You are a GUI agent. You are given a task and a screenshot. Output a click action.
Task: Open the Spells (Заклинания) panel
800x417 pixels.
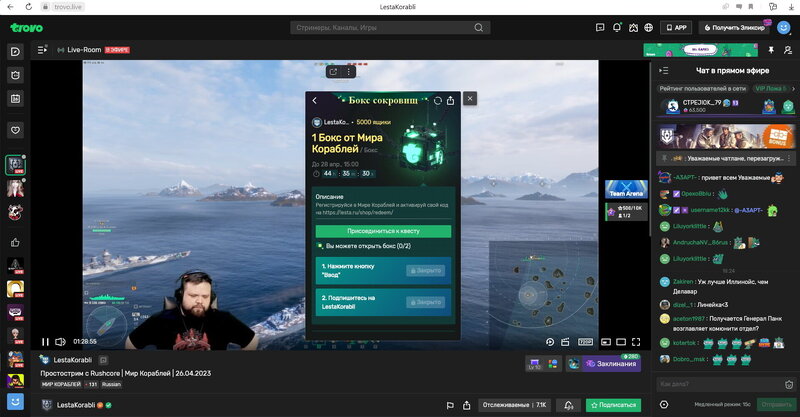602,363
